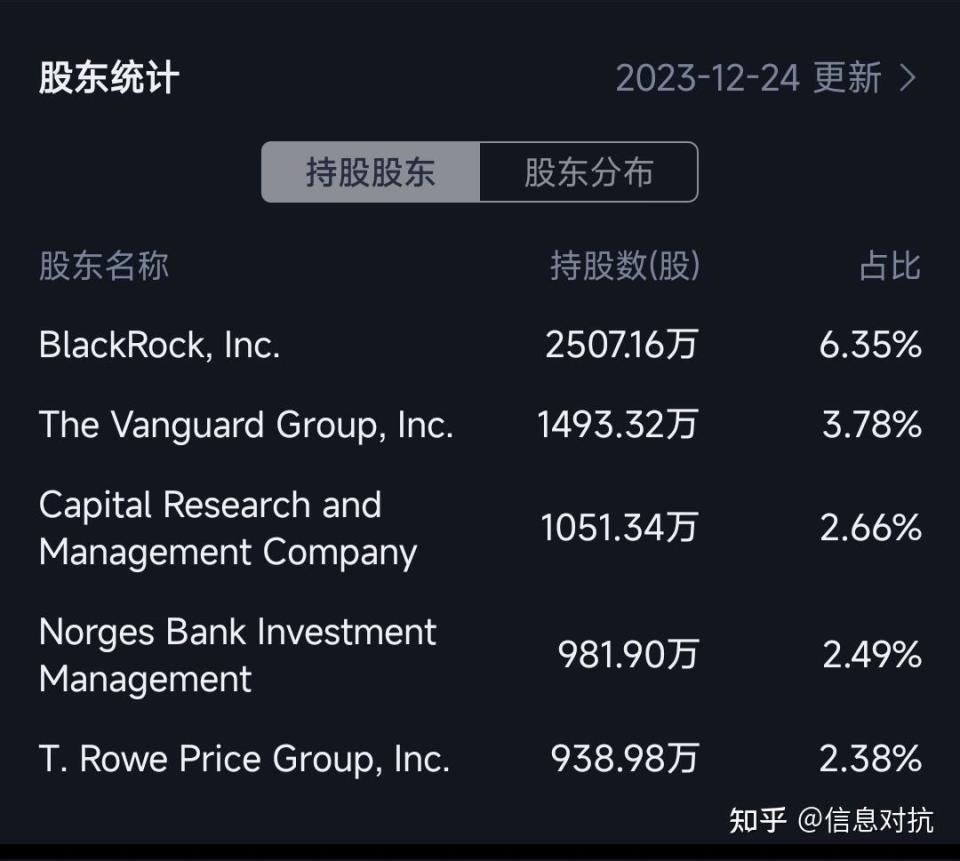Open the 股东统计 panel header

pos(105,78)
